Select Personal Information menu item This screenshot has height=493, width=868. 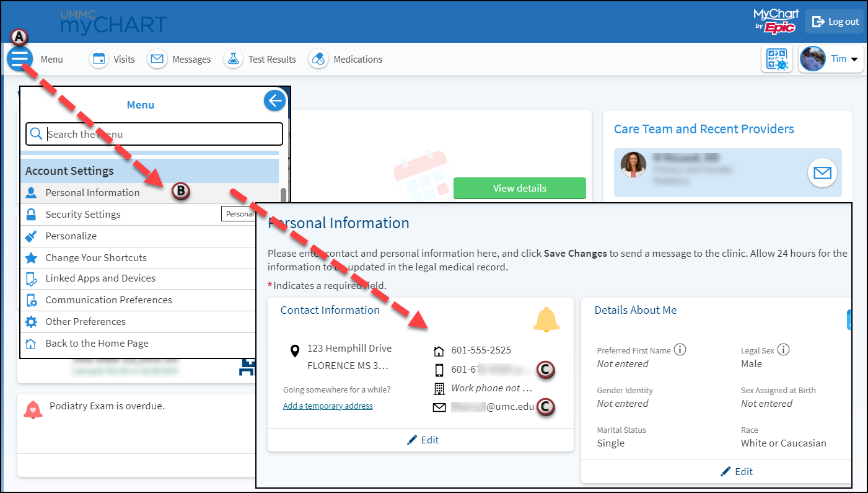tap(149, 193)
